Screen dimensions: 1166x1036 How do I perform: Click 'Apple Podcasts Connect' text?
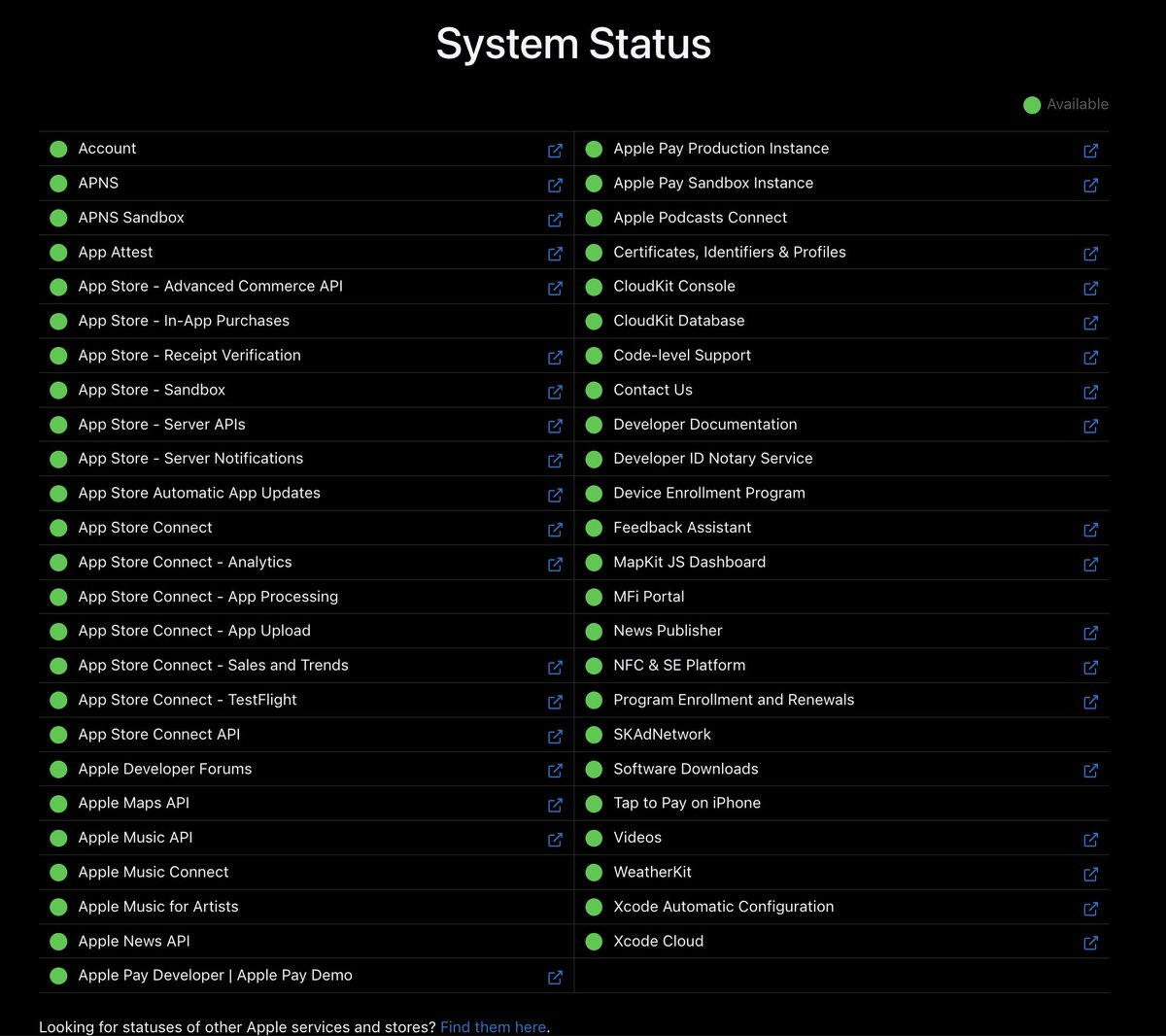pos(700,218)
